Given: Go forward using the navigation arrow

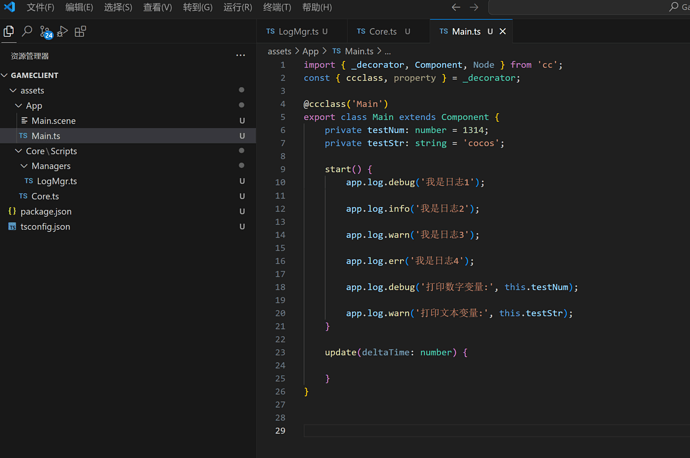Looking at the screenshot, I should [474, 7].
